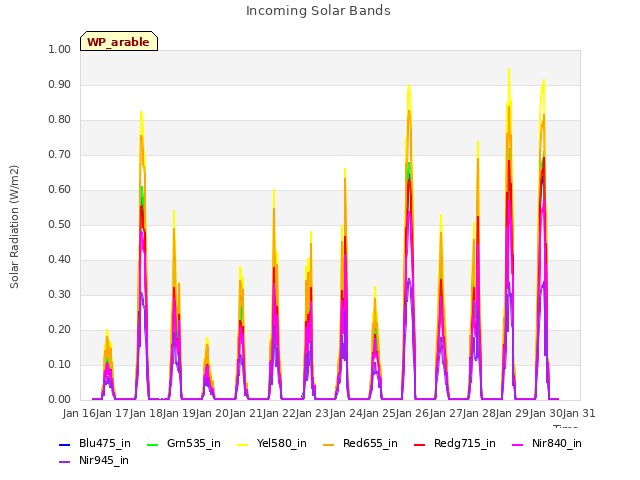Click the orange Red655_in legend swatch
This screenshot has width=640, height=480.
pyautogui.click(x=329, y=444)
